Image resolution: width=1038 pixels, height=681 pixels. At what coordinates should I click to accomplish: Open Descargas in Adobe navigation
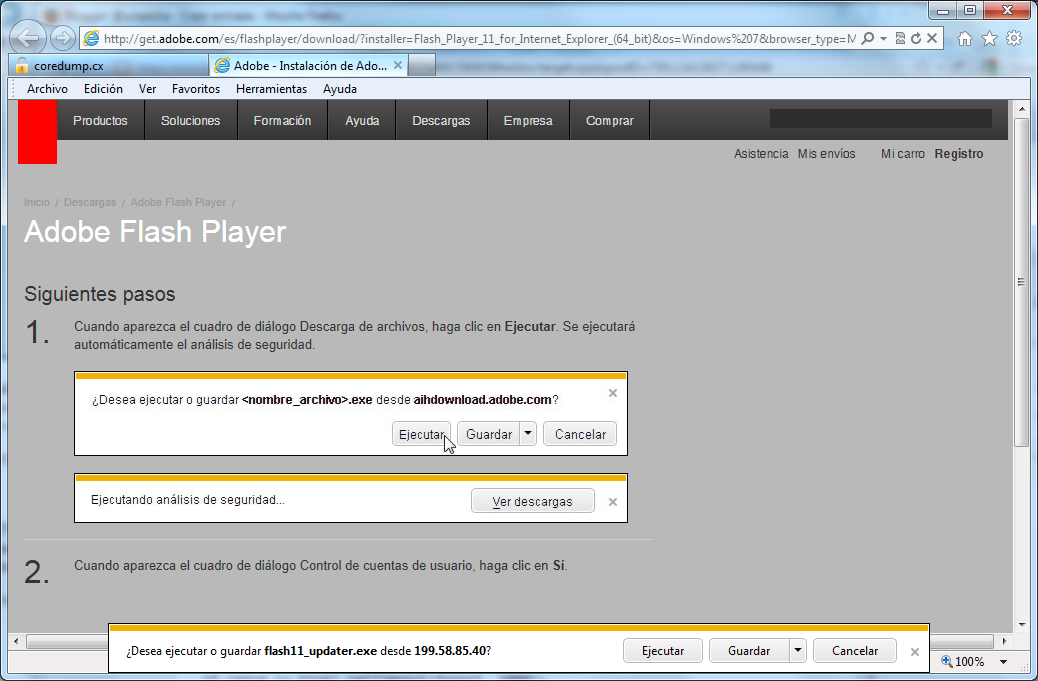pos(441,120)
